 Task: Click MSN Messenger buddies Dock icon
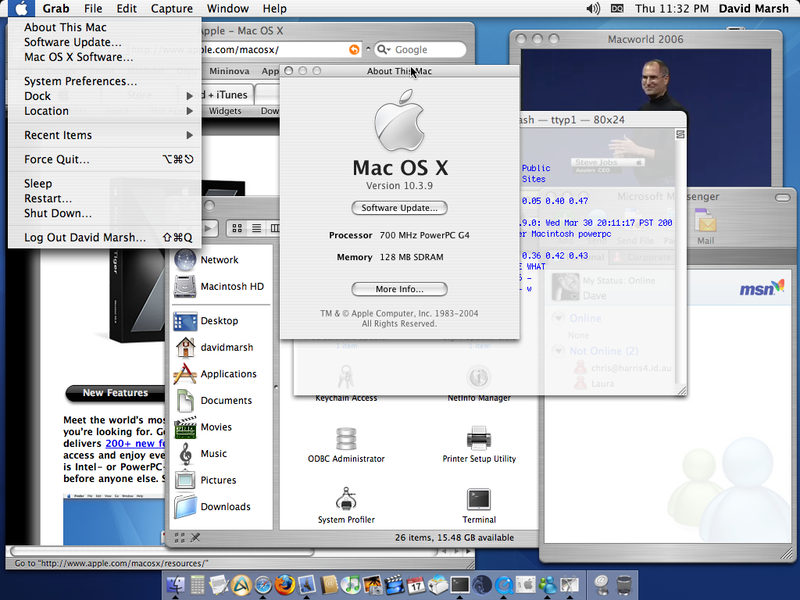(547, 585)
